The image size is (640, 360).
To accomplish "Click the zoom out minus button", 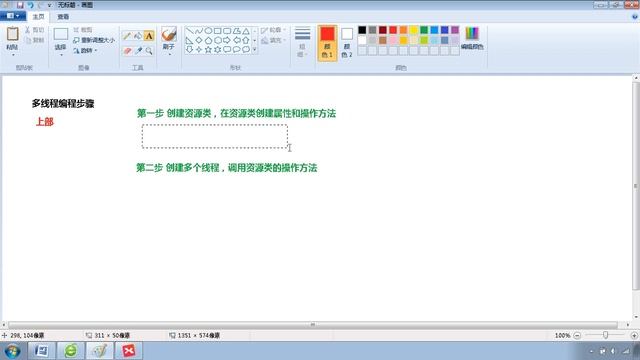I will pyautogui.click(x=577, y=336).
